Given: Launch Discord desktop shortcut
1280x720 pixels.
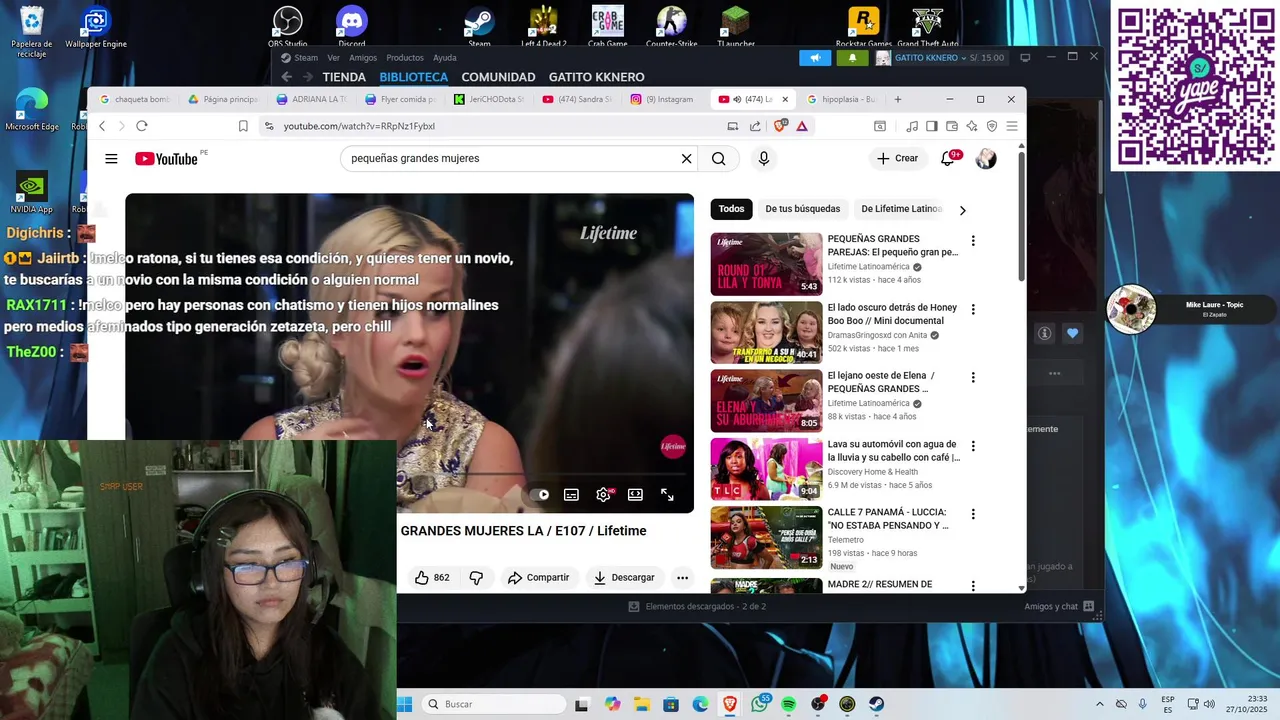Looking at the screenshot, I should (352, 26).
